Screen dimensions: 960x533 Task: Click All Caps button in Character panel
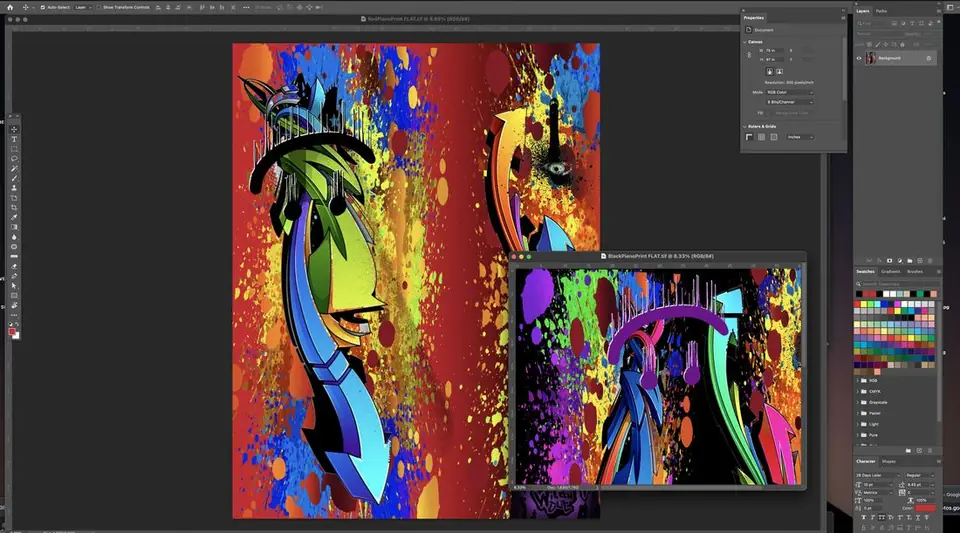882,518
